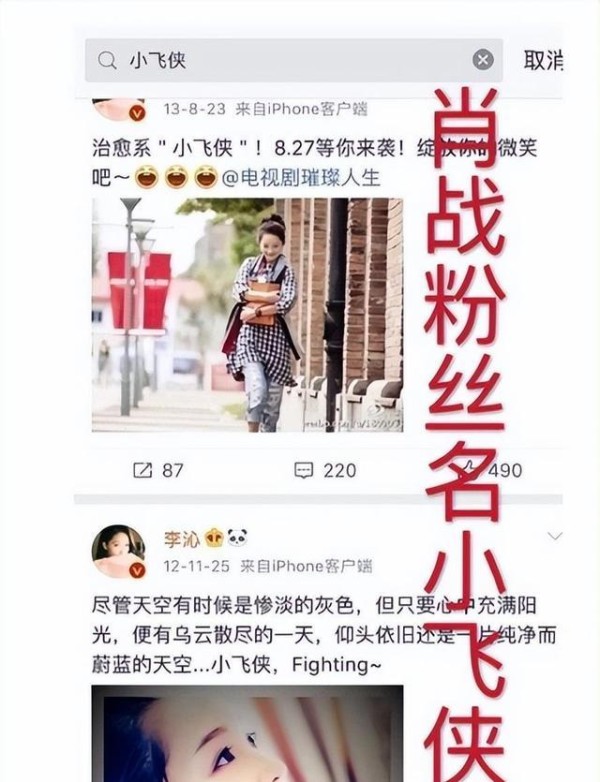Tap the crown membership badge beside 李沁
The height and width of the screenshot is (782, 600).
click(213, 537)
